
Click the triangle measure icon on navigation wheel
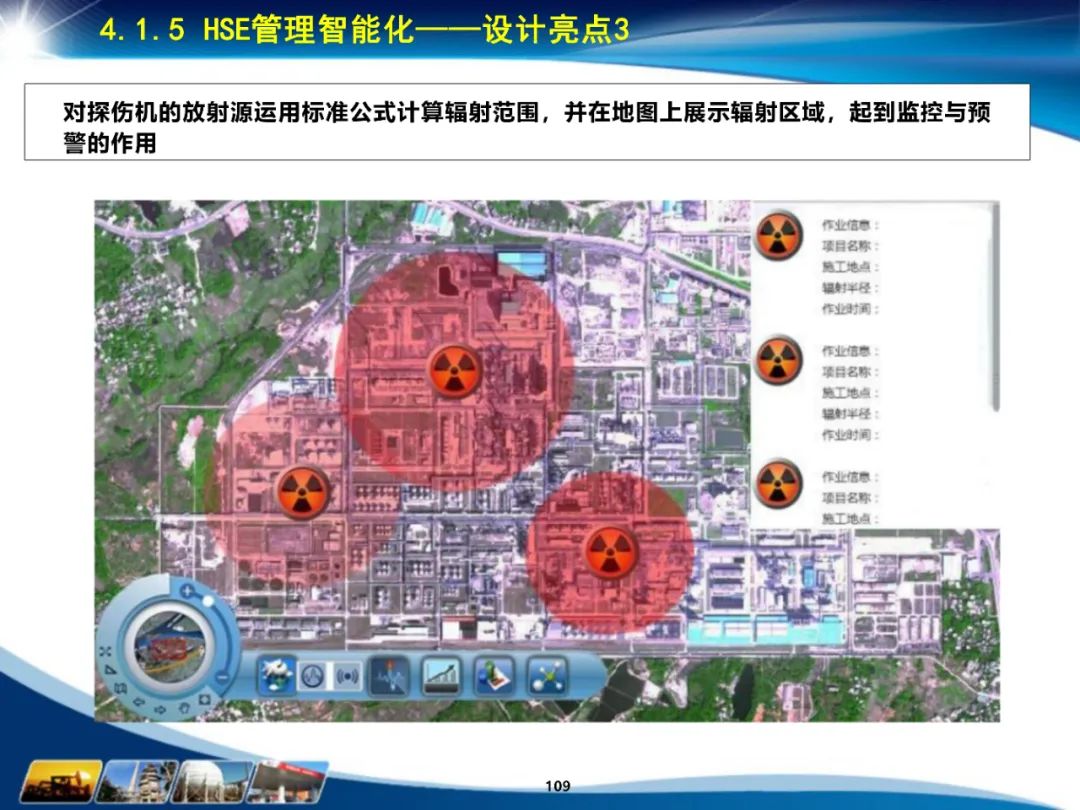tap(110, 670)
